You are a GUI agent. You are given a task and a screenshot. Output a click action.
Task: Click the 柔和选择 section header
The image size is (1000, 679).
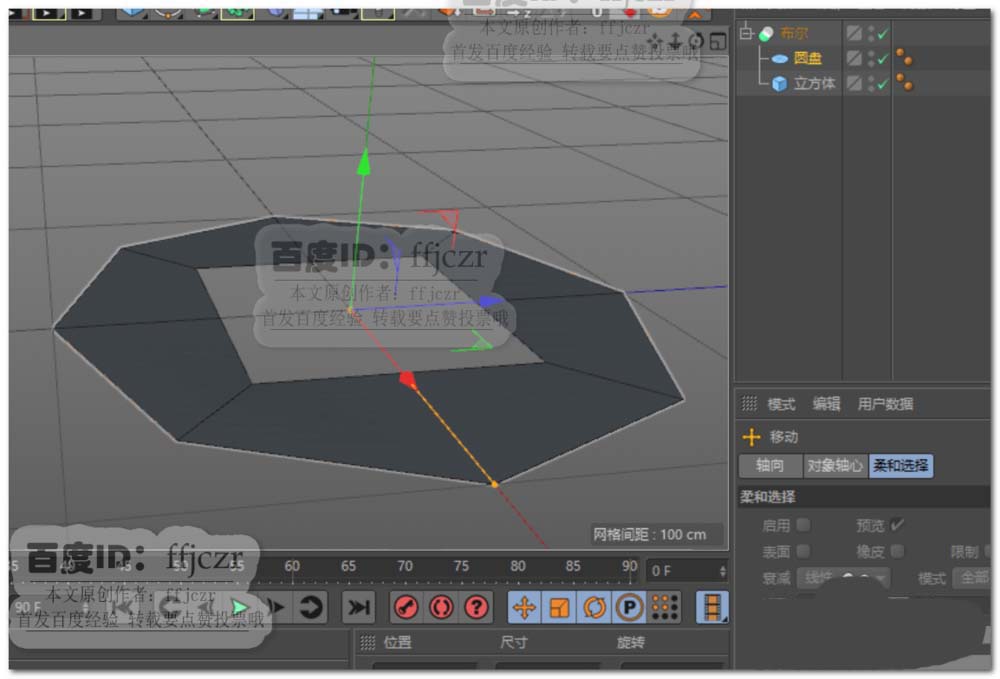864,497
